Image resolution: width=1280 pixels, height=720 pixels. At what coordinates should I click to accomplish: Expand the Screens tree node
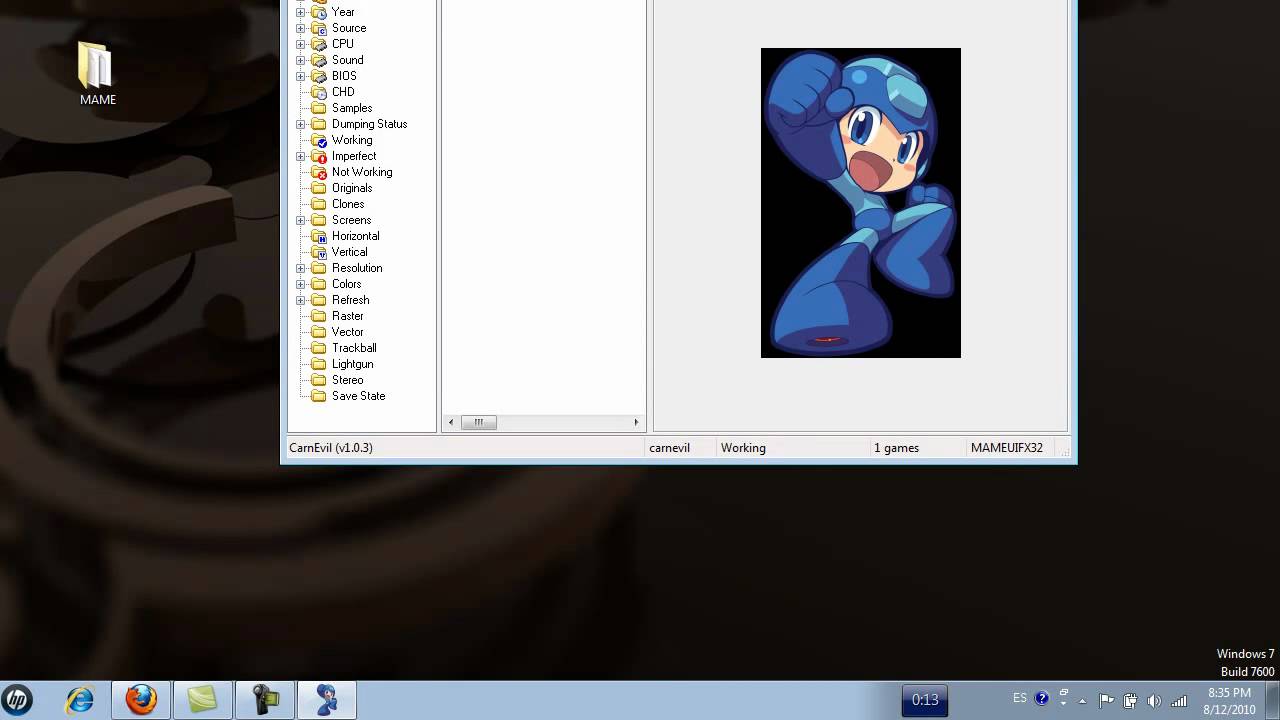pos(300,220)
